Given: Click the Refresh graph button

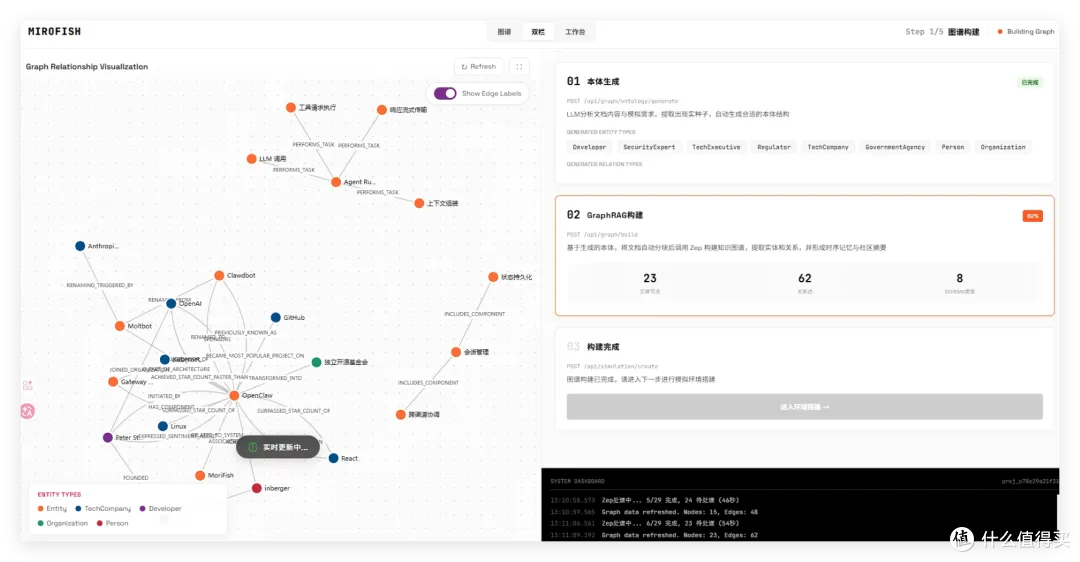Looking at the screenshot, I should pyautogui.click(x=479, y=67).
